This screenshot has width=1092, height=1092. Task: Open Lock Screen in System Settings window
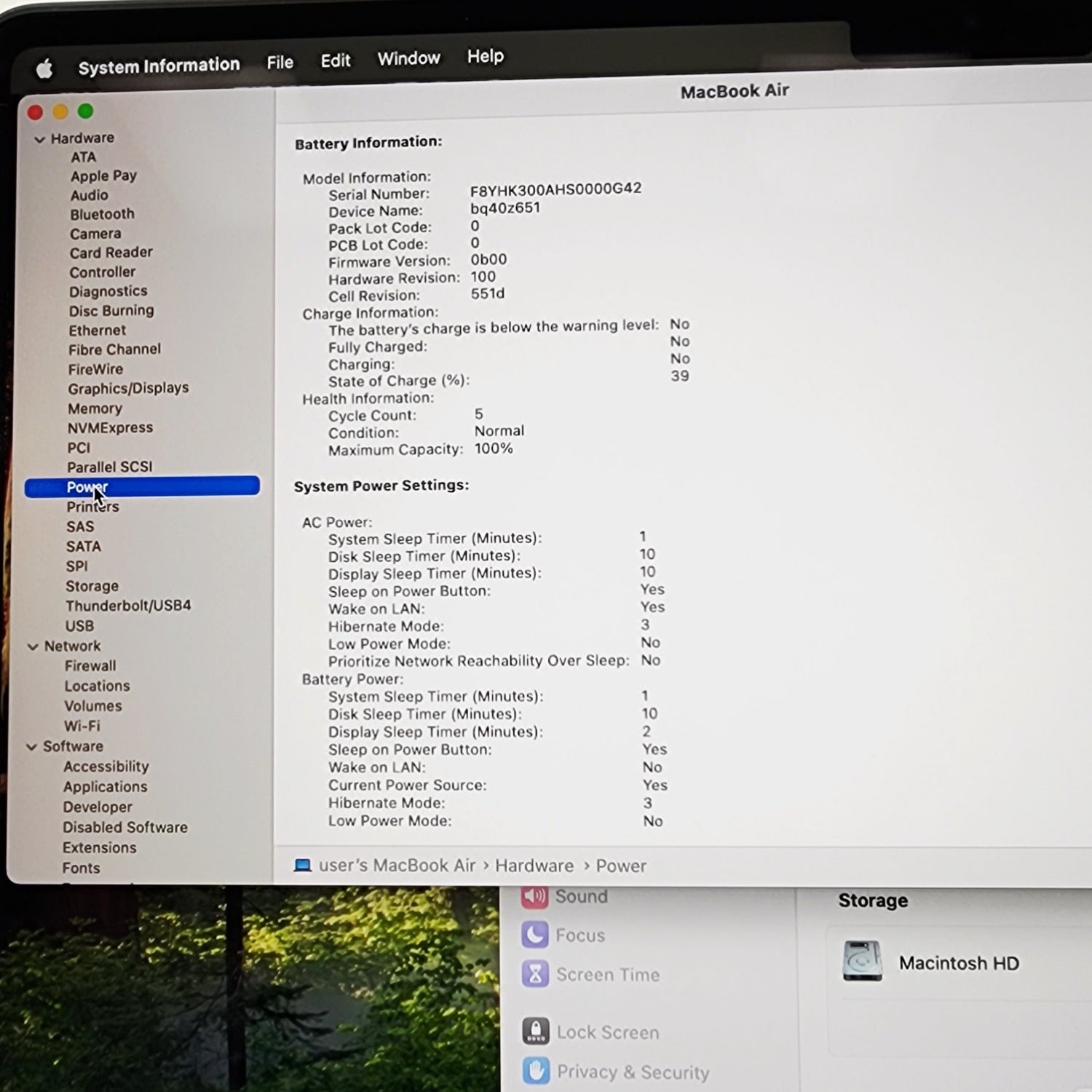(x=608, y=1032)
